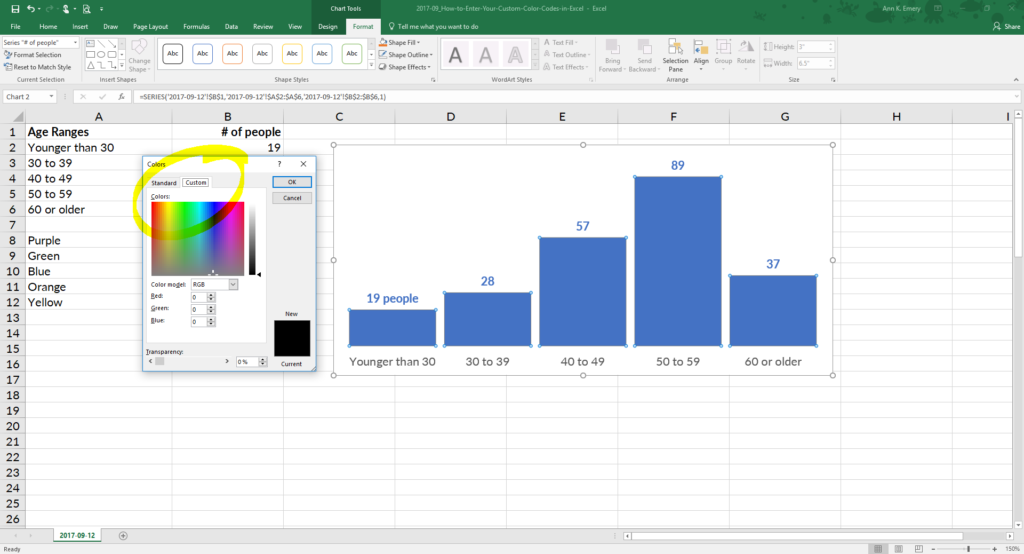This screenshot has width=1024, height=554.
Task: Expand the Name Box dropdown
Action: pos(50,97)
